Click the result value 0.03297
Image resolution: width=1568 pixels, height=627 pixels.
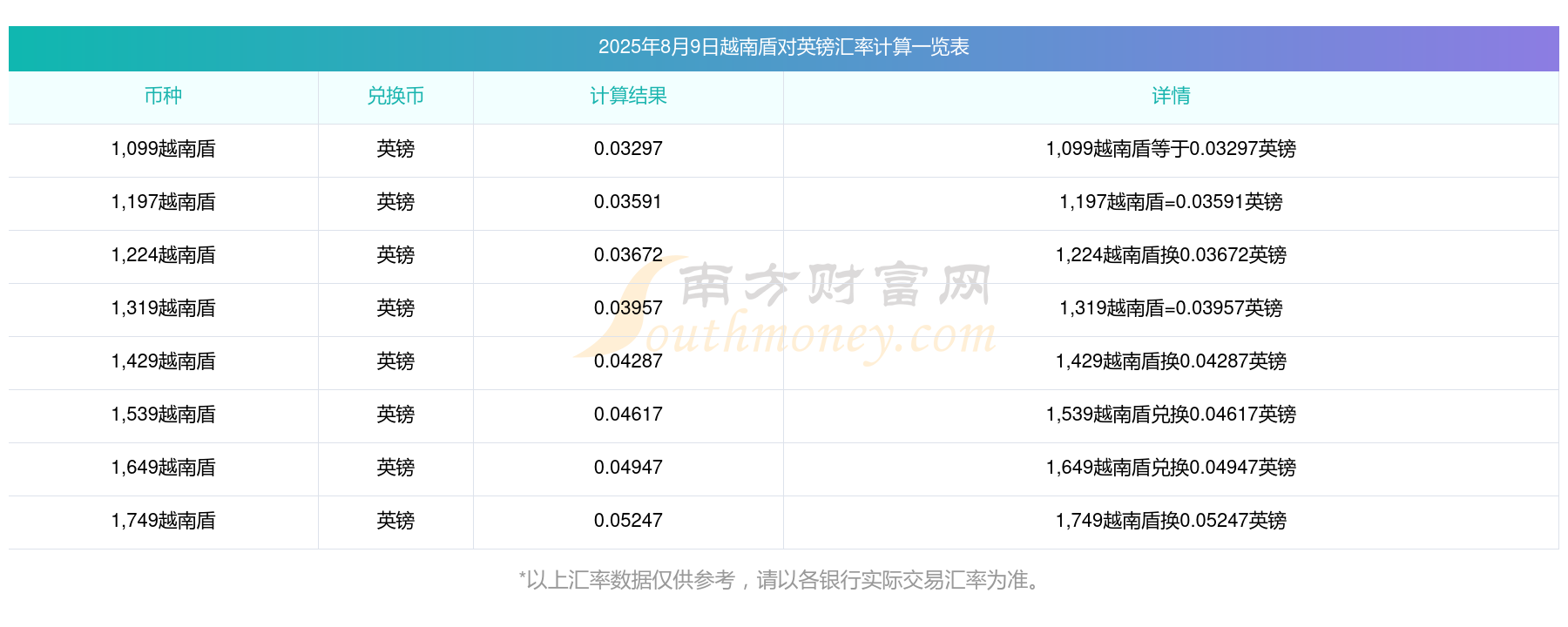[628, 149]
